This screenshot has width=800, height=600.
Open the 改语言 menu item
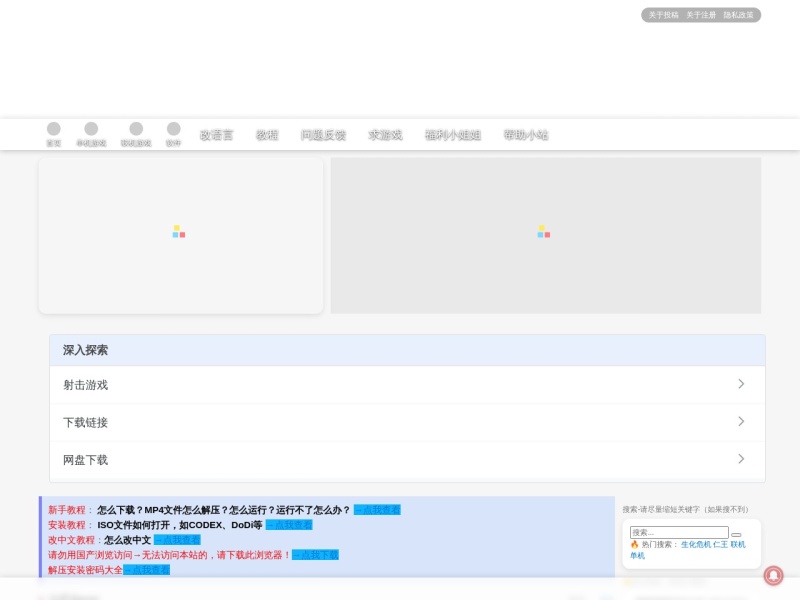[x=216, y=135]
